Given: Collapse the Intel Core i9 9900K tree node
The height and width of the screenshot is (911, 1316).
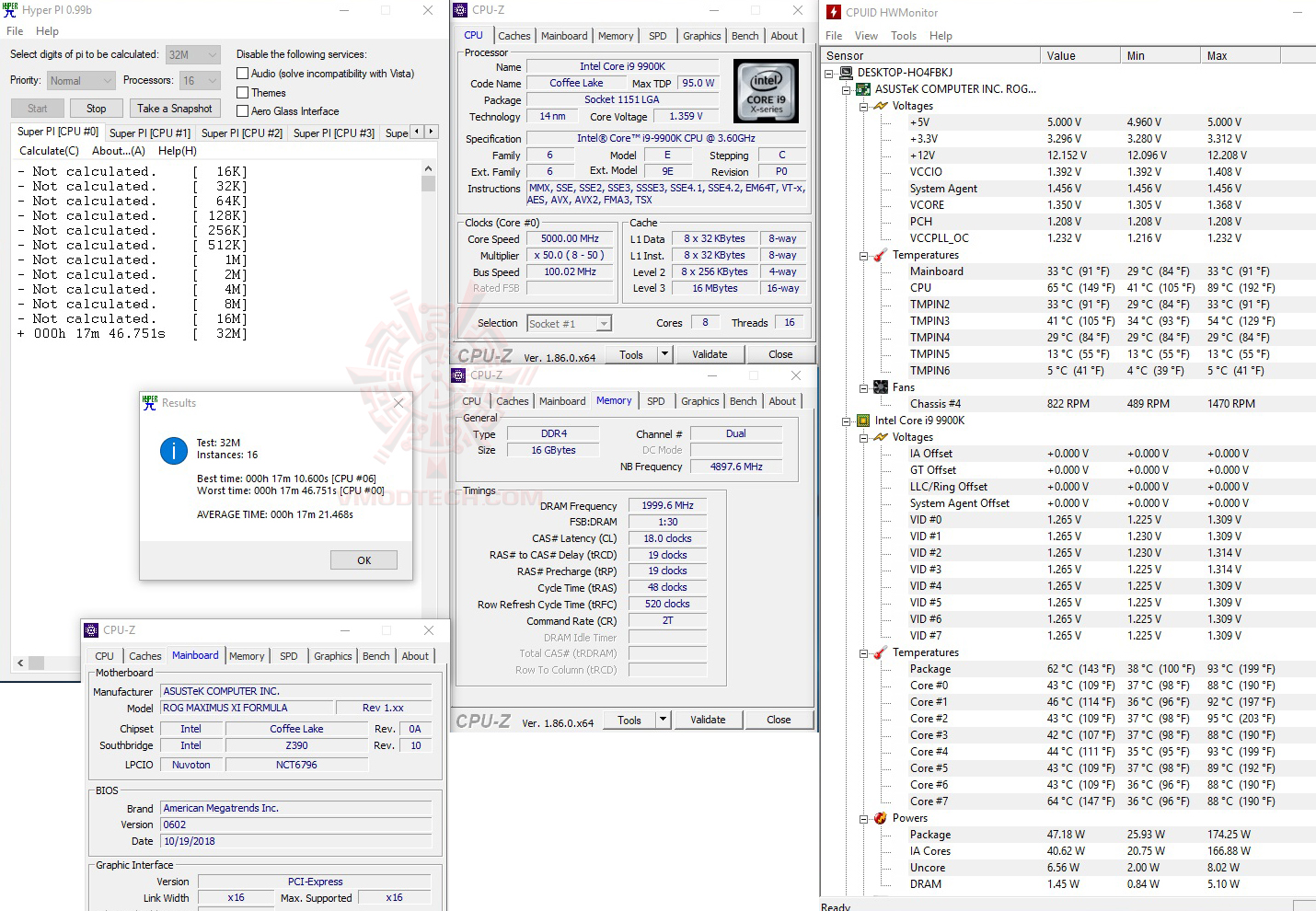Looking at the screenshot, I should [848, 421].
